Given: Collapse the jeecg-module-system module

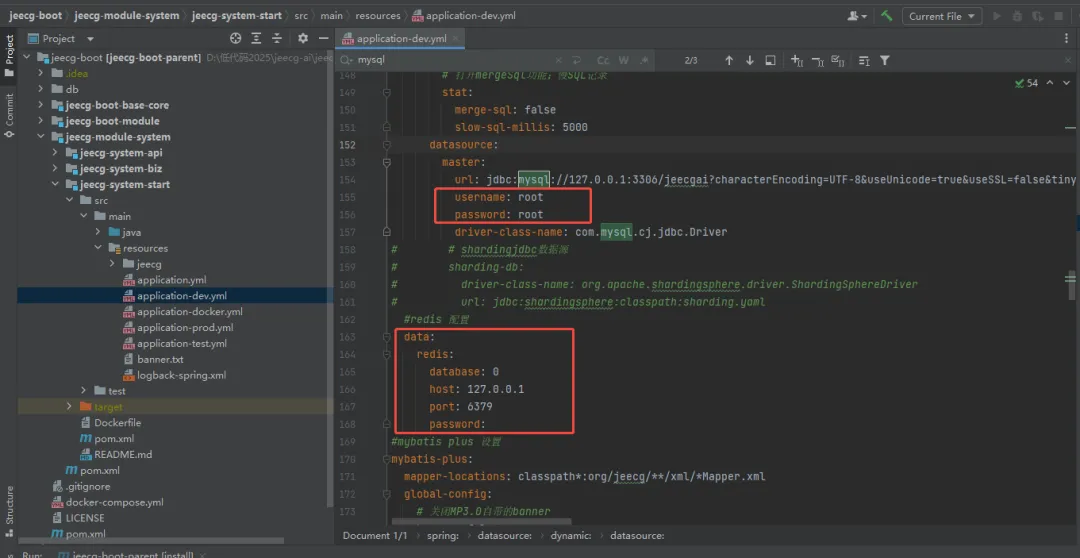Looking at the screenshot, I should [41, 136].
